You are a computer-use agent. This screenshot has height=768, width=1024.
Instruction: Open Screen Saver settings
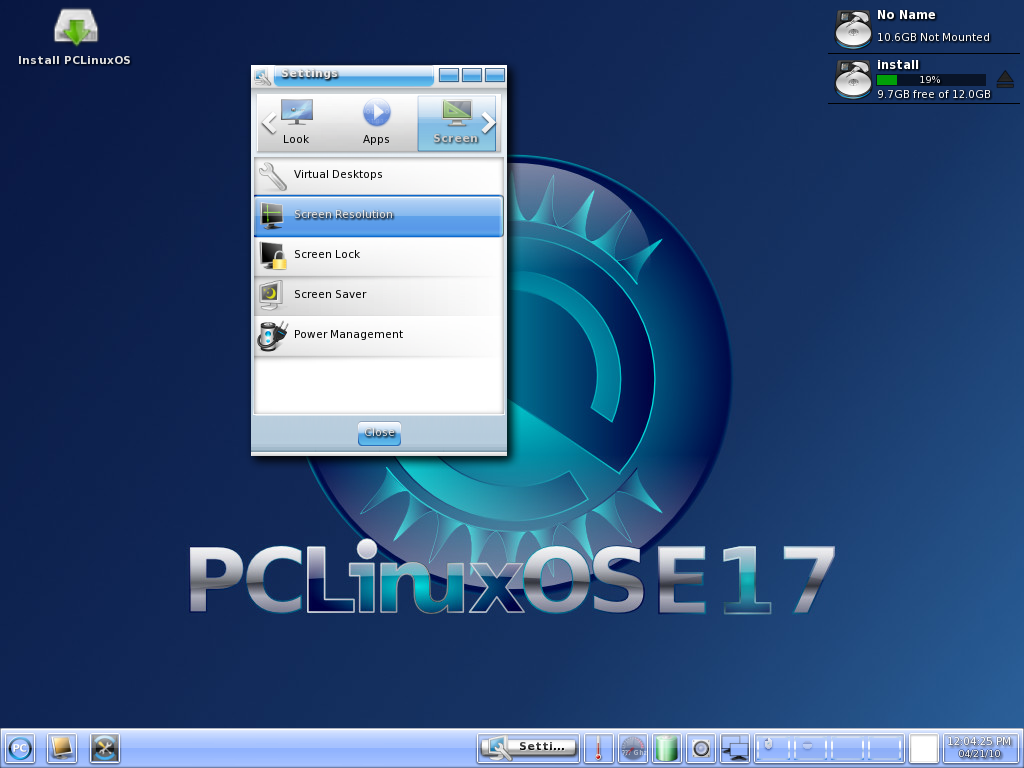(378, 294)
